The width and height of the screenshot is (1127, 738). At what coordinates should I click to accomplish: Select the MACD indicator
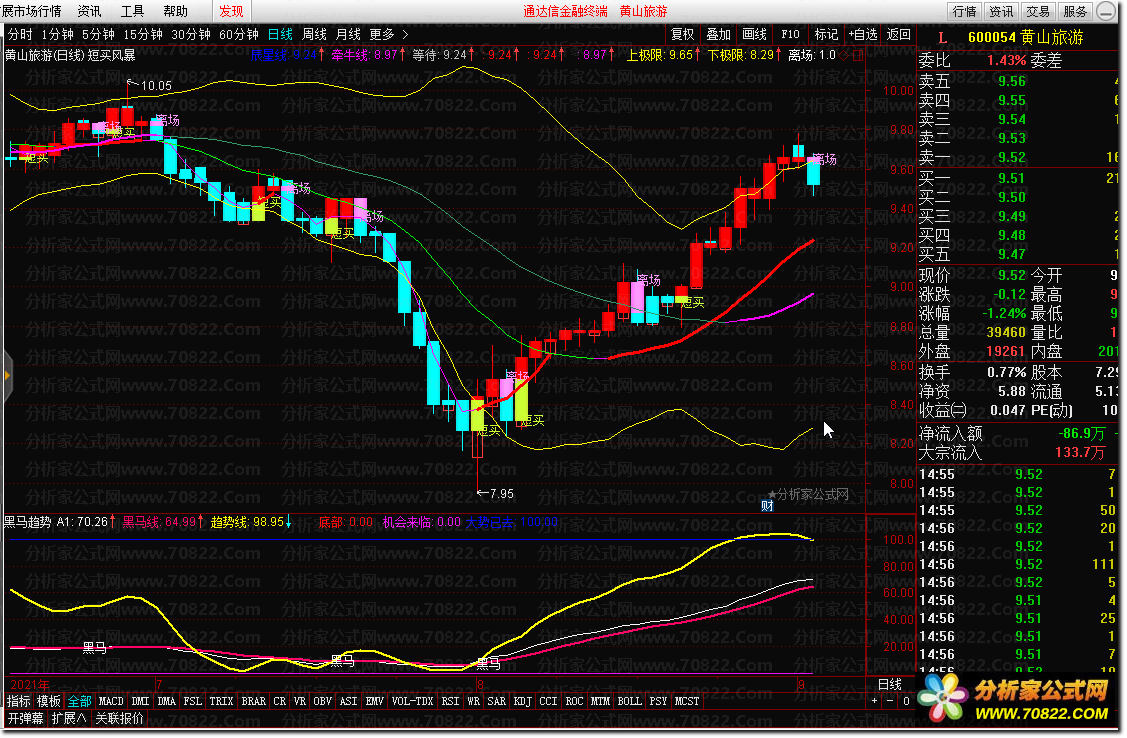(111, 701)
